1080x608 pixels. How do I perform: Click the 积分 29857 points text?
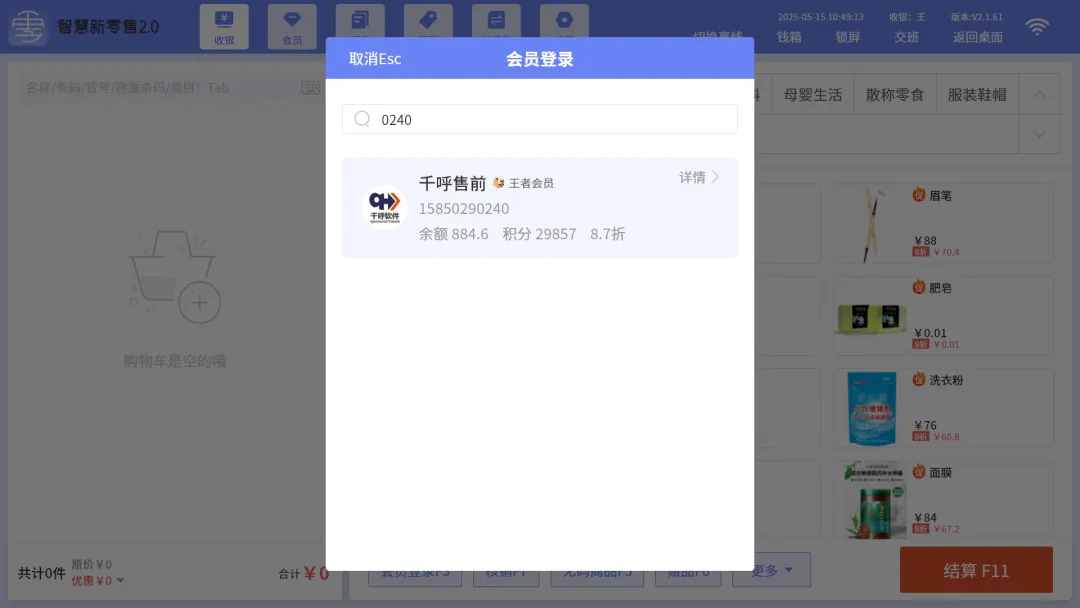pyautogui.click(x=539, y=234)
